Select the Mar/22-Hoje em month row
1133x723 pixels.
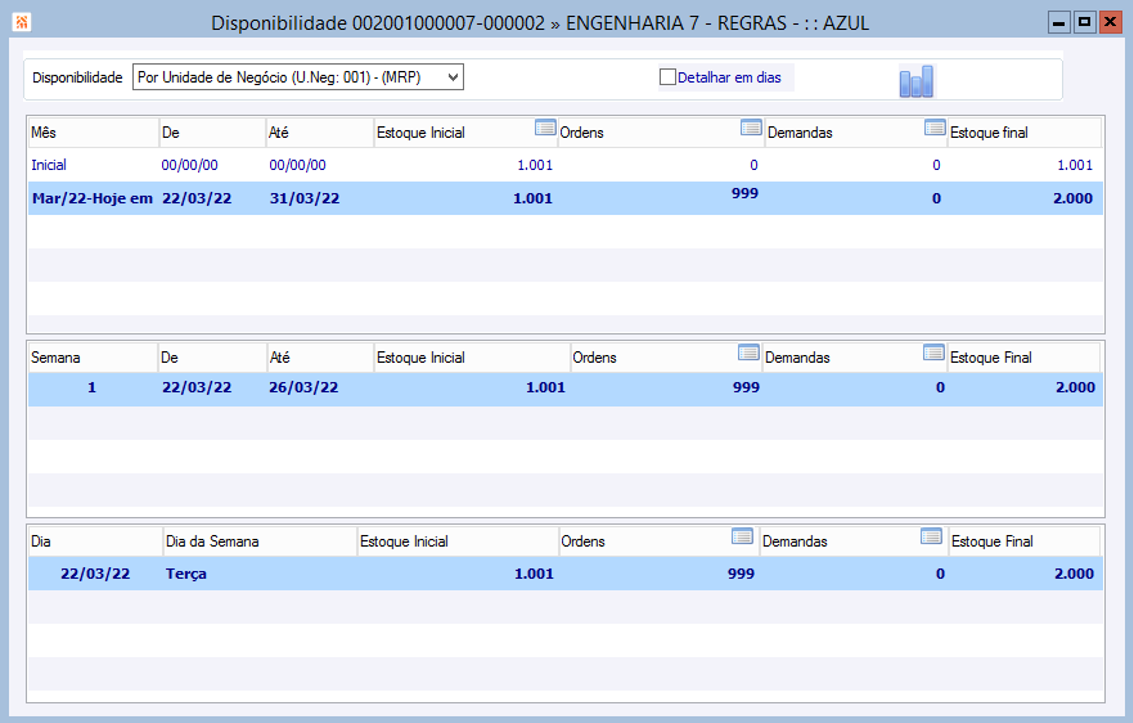click(566, 198)
